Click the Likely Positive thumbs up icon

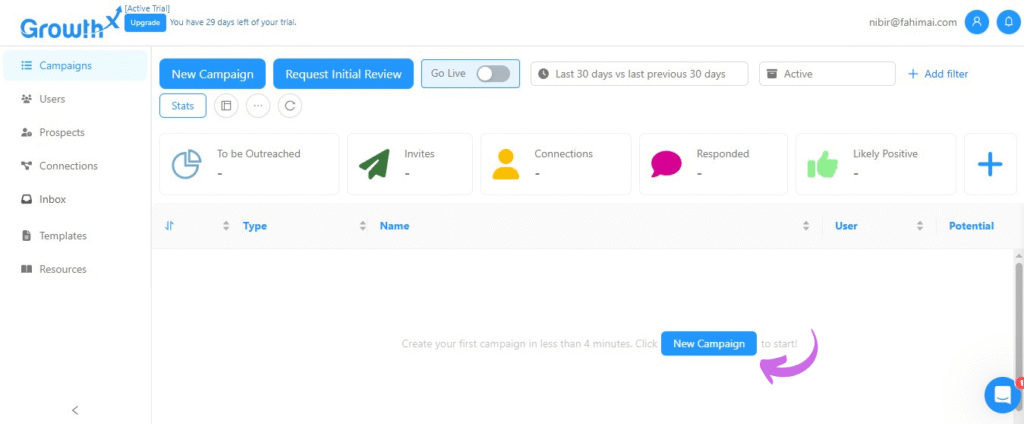click(822, 165)
